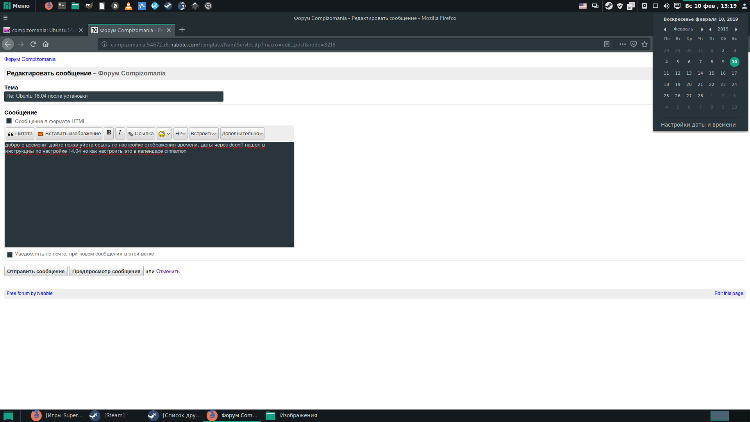Expand the additional options dropdown

click(242, 132)
